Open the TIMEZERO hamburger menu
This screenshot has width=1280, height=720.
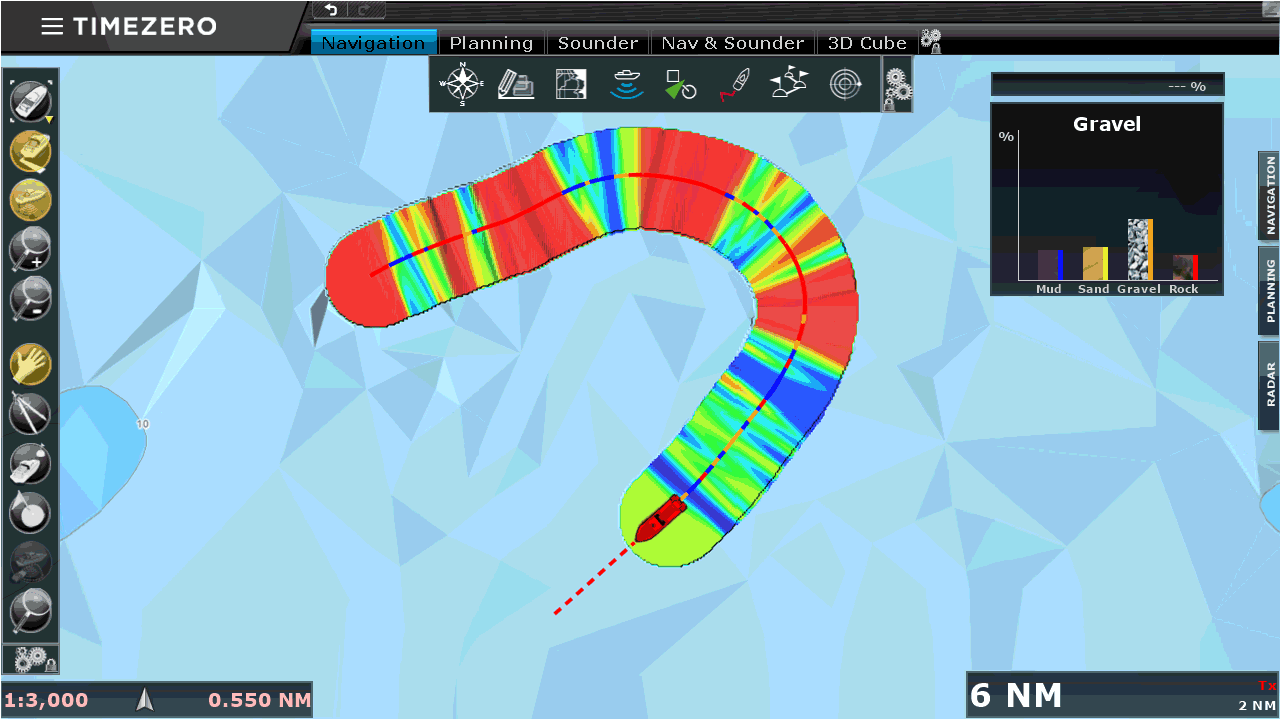[x=51, y=27]
